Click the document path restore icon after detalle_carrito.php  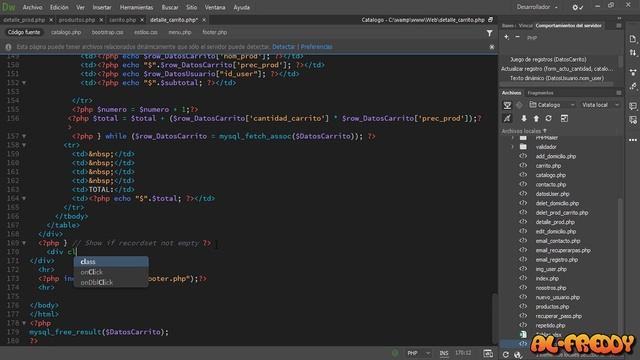pyautogui.click(x=491, y=20)
